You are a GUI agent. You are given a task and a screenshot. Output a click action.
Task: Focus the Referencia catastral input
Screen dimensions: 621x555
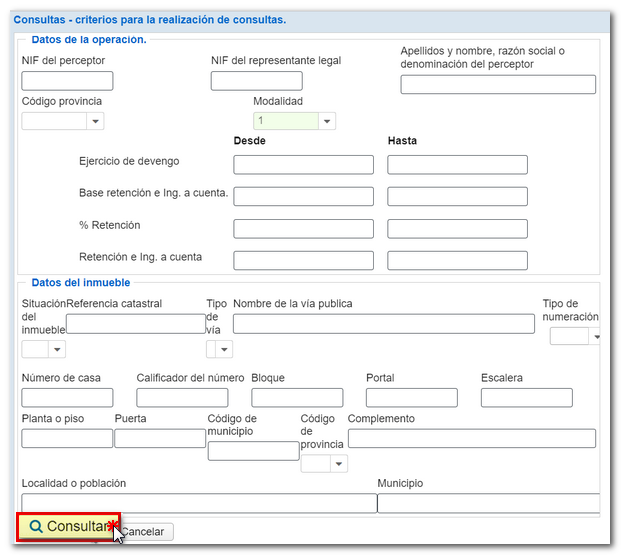point(136,323)
